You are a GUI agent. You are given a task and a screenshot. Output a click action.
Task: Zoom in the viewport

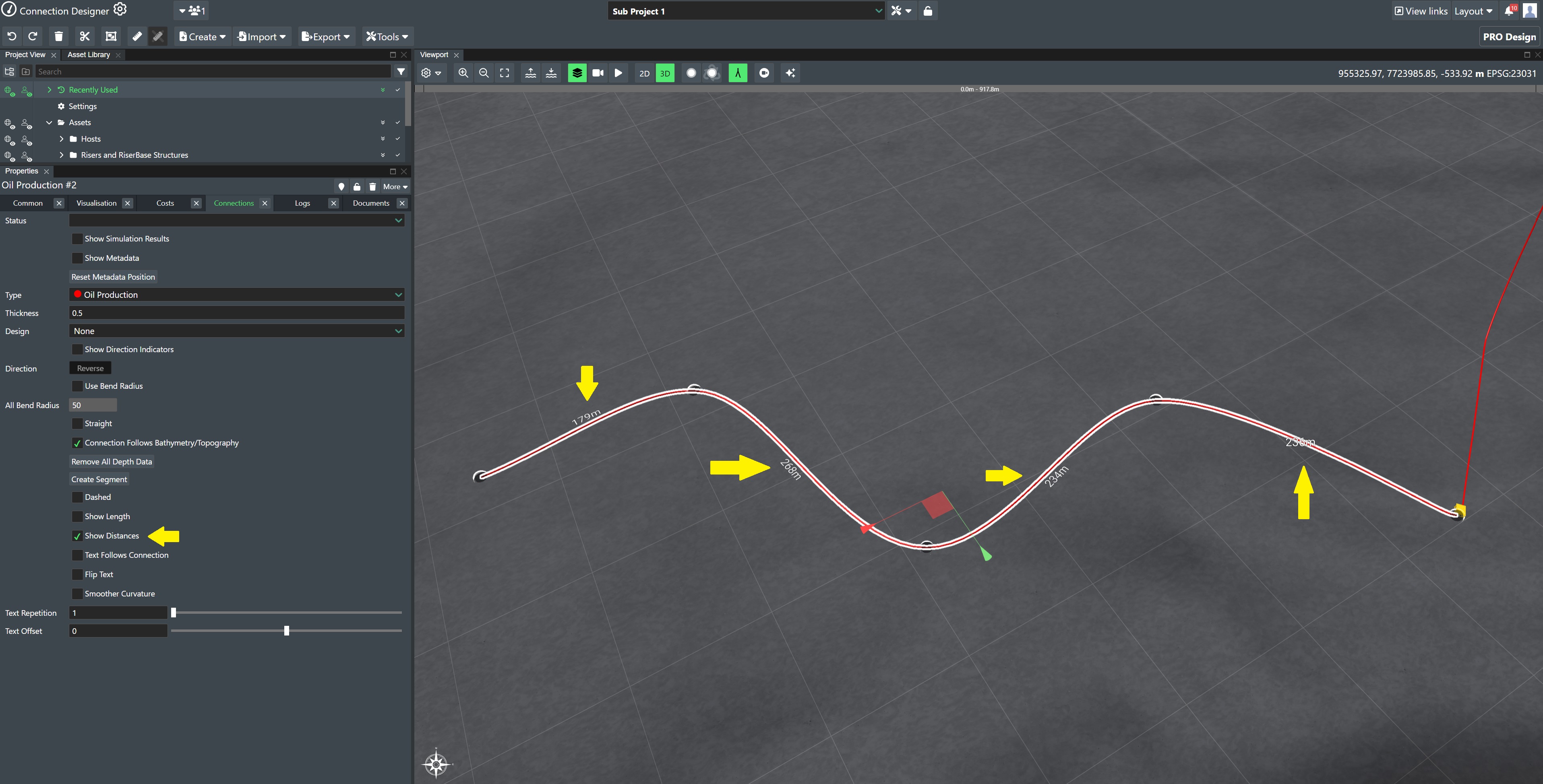[x=463, y=73]
